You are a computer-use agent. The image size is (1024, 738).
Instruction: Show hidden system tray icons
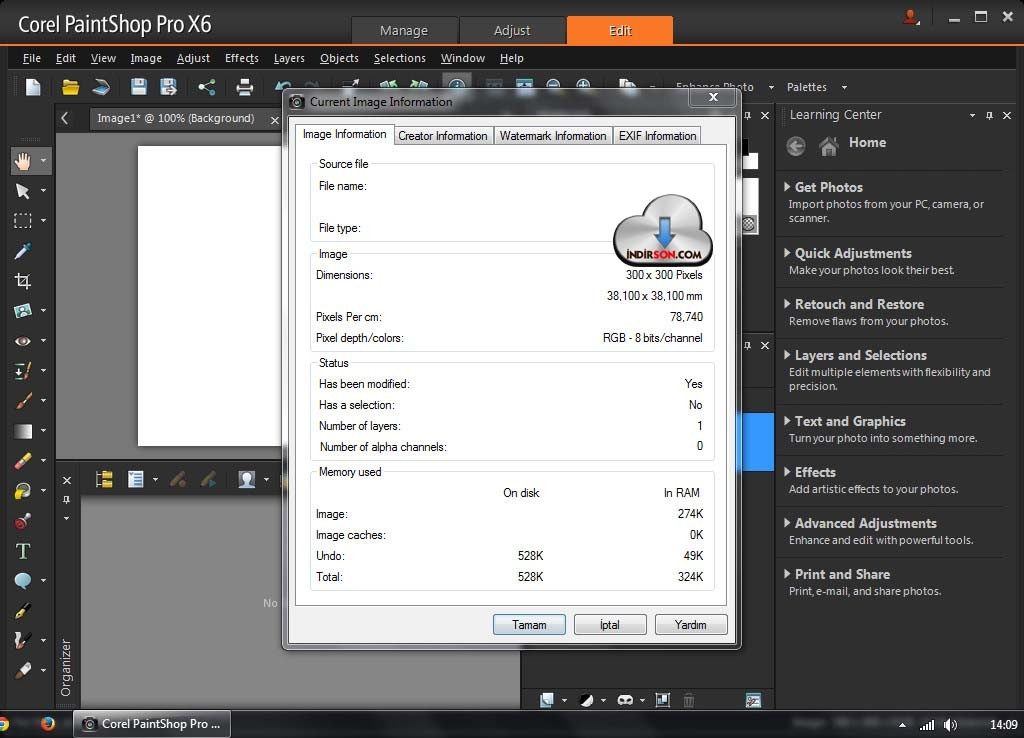point(902,725)
